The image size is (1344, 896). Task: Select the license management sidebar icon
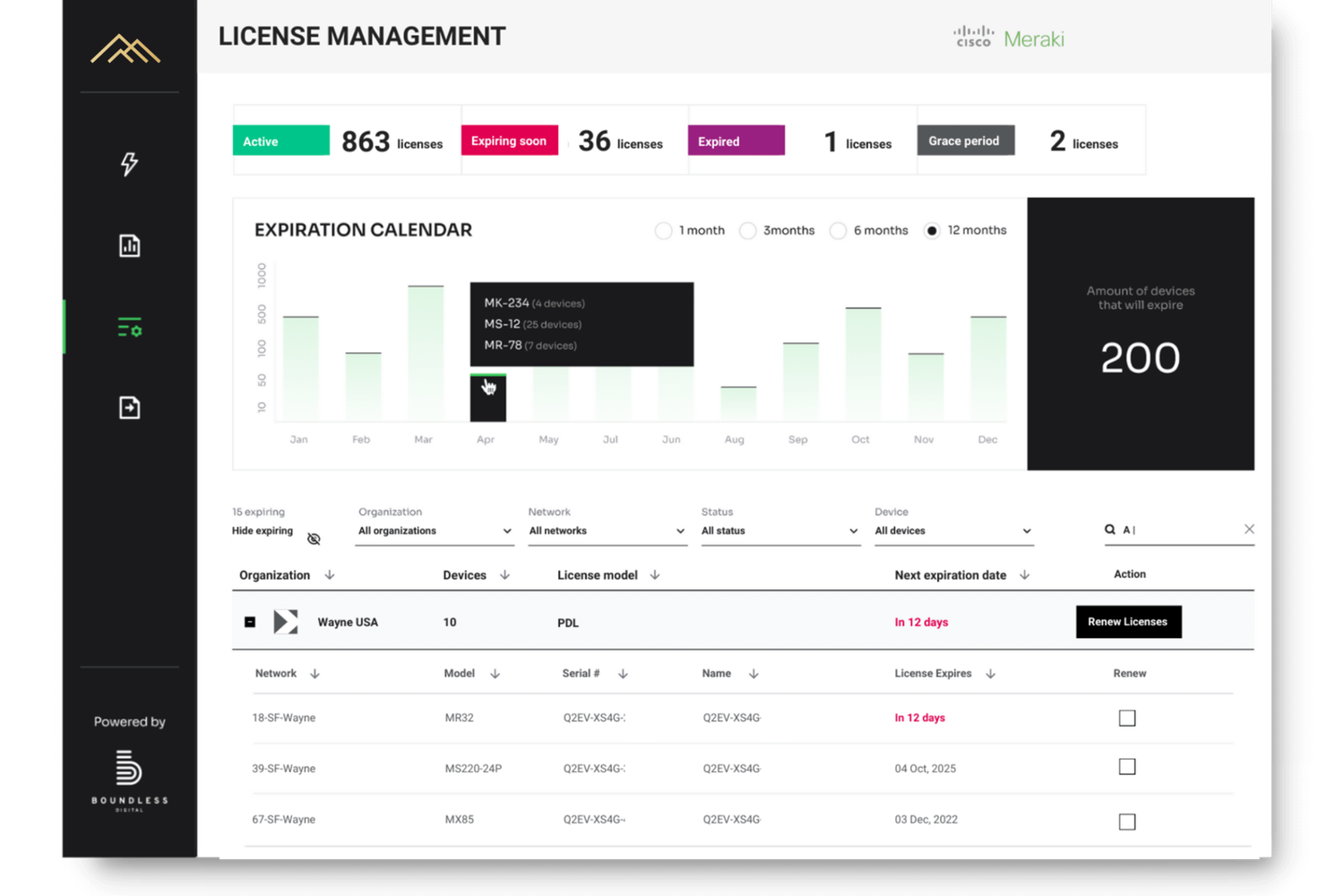(x=129, y=328)
